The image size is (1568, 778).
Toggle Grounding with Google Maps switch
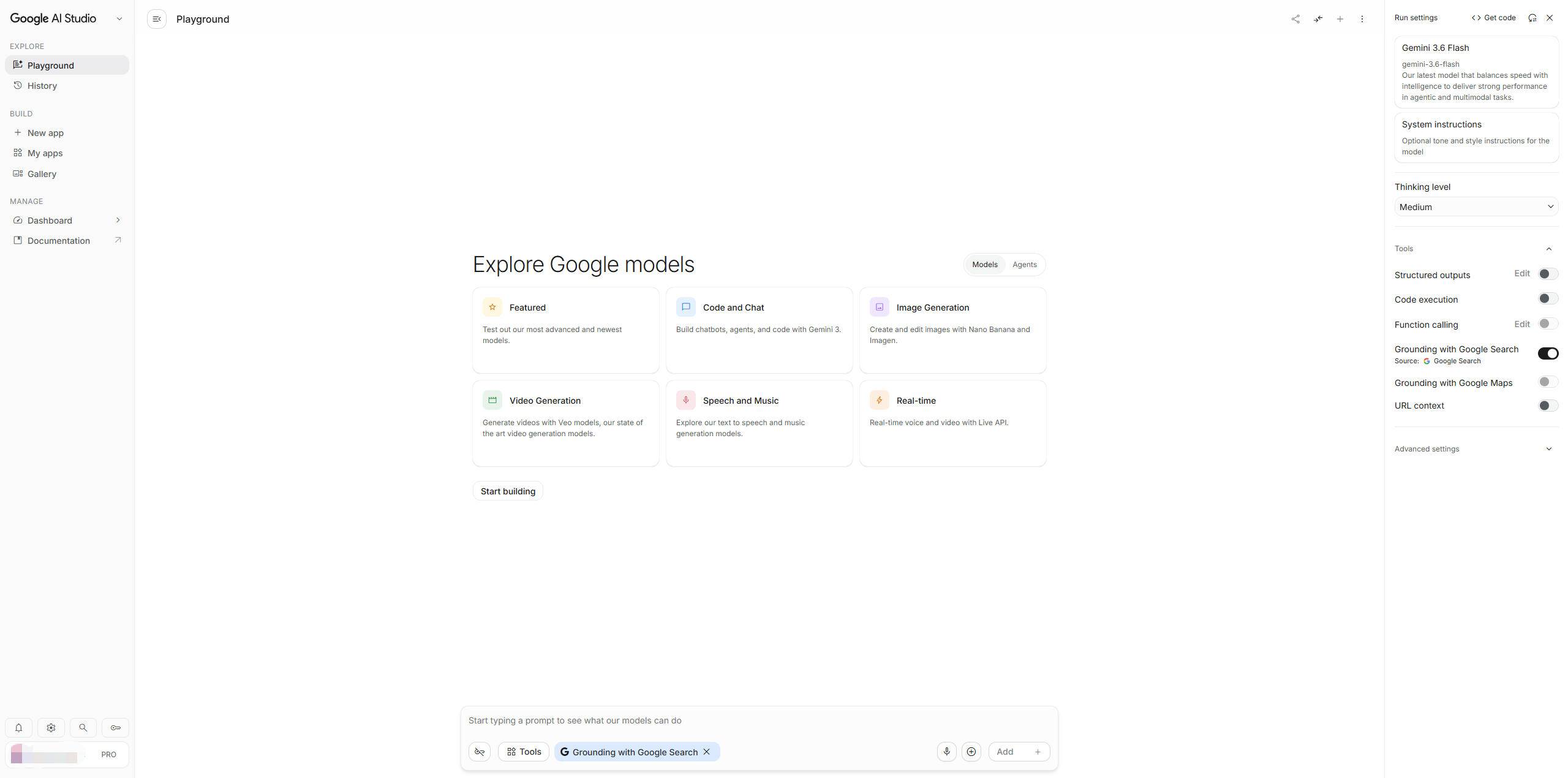point(1547,382)
